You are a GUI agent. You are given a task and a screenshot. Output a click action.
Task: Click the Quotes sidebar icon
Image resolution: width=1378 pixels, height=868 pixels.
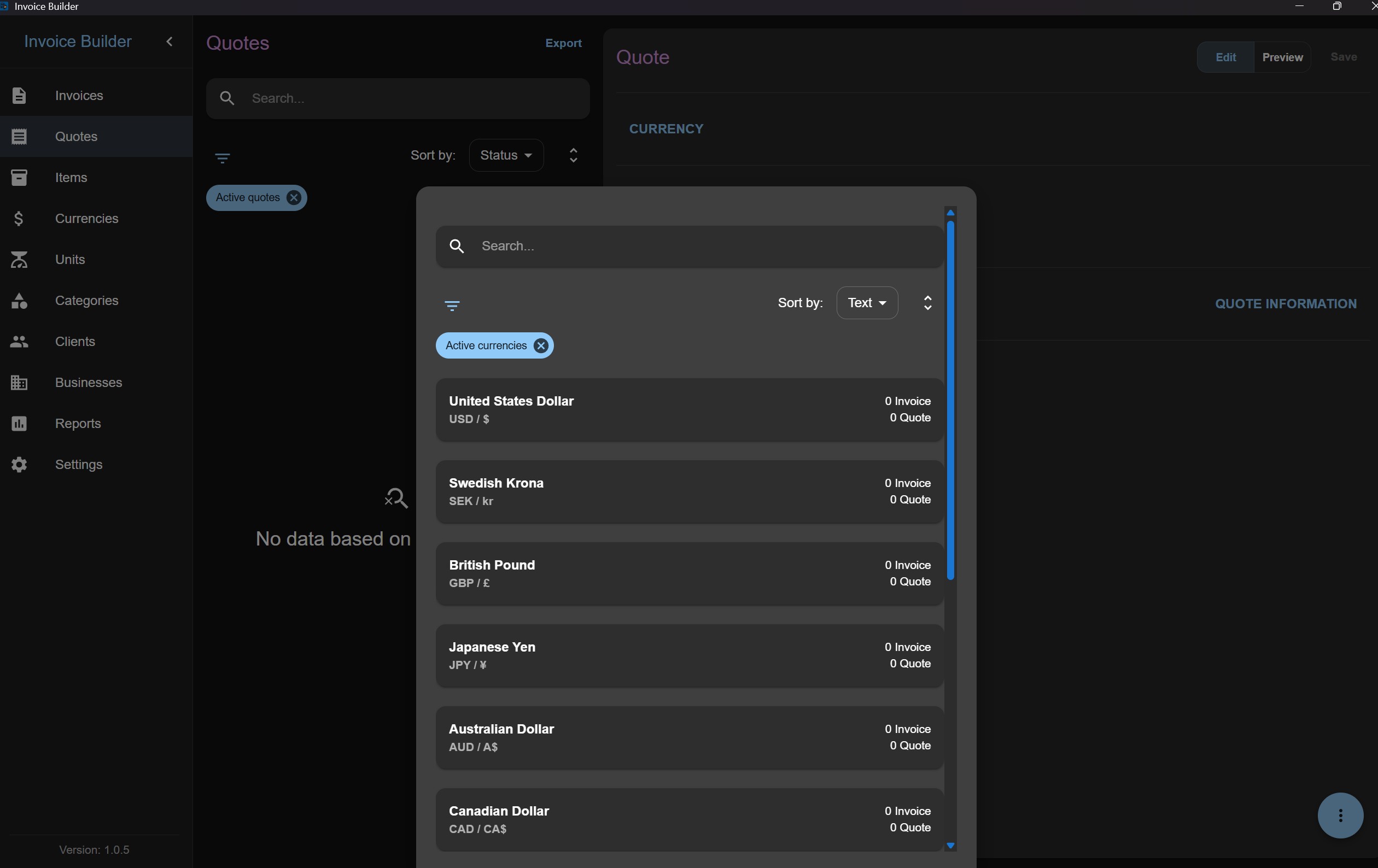(19, 136)
